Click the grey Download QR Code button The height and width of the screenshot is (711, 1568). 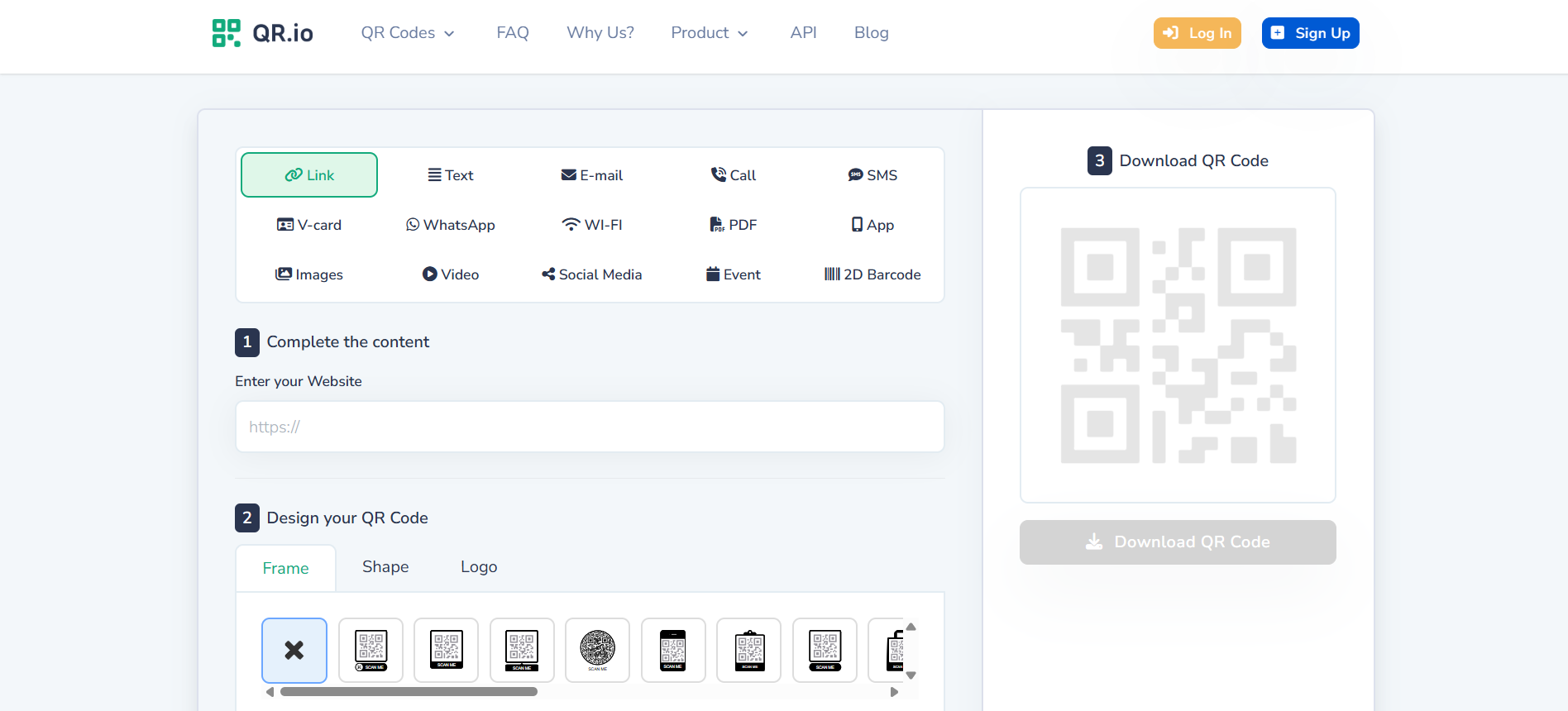tap(1178, 542)
